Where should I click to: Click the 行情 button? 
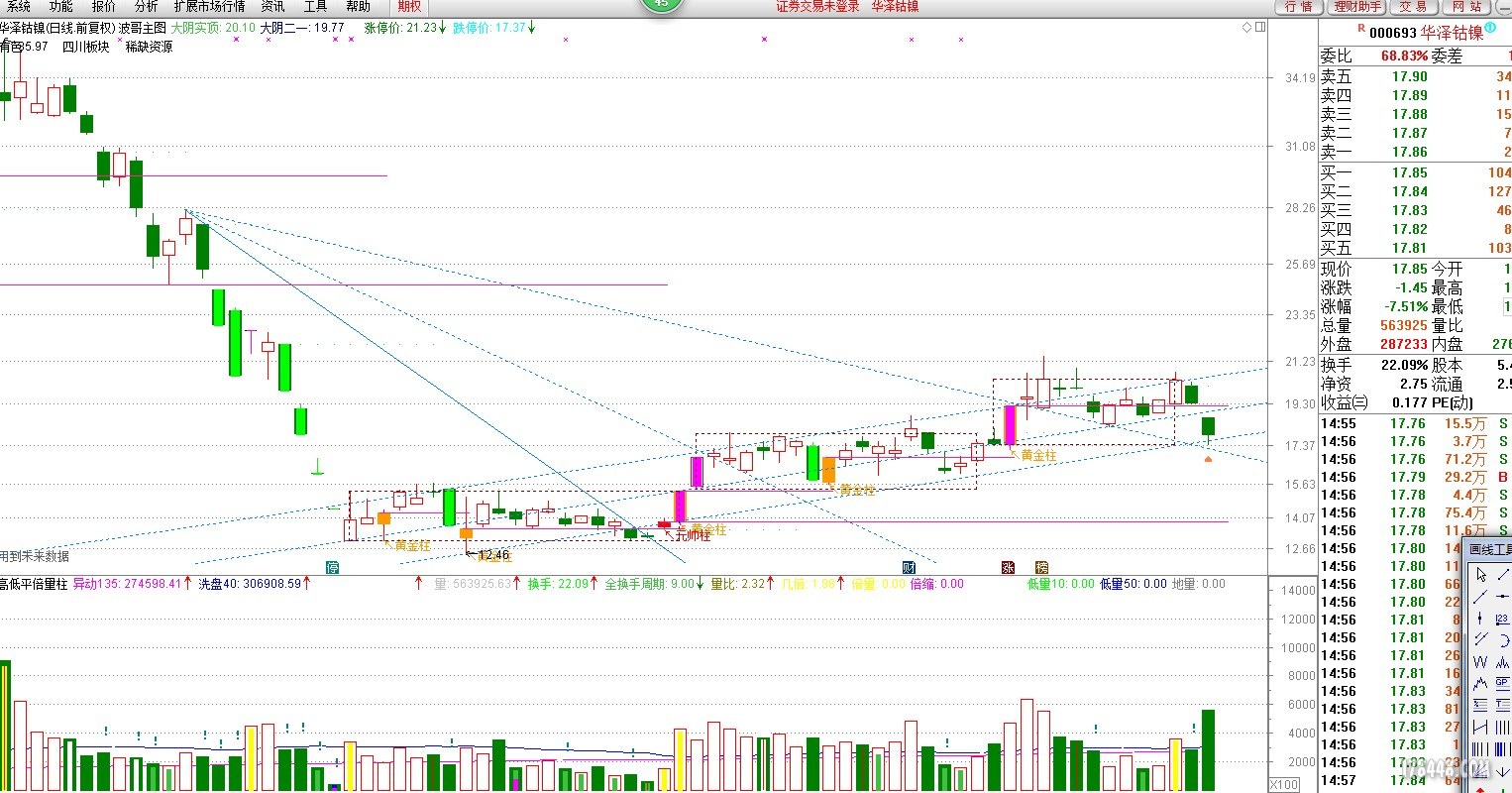[x=1299, y=7]
